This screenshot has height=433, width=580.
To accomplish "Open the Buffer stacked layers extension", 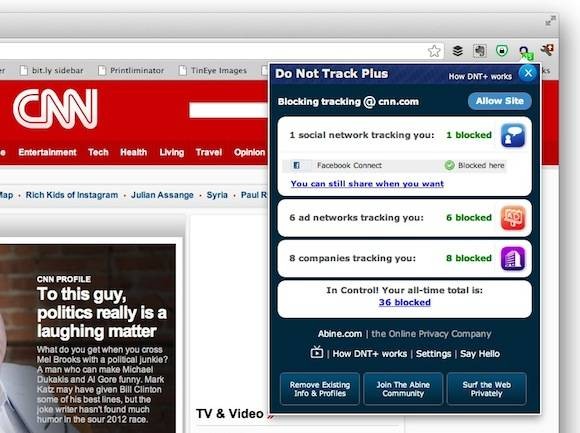I will pos(458,51).
